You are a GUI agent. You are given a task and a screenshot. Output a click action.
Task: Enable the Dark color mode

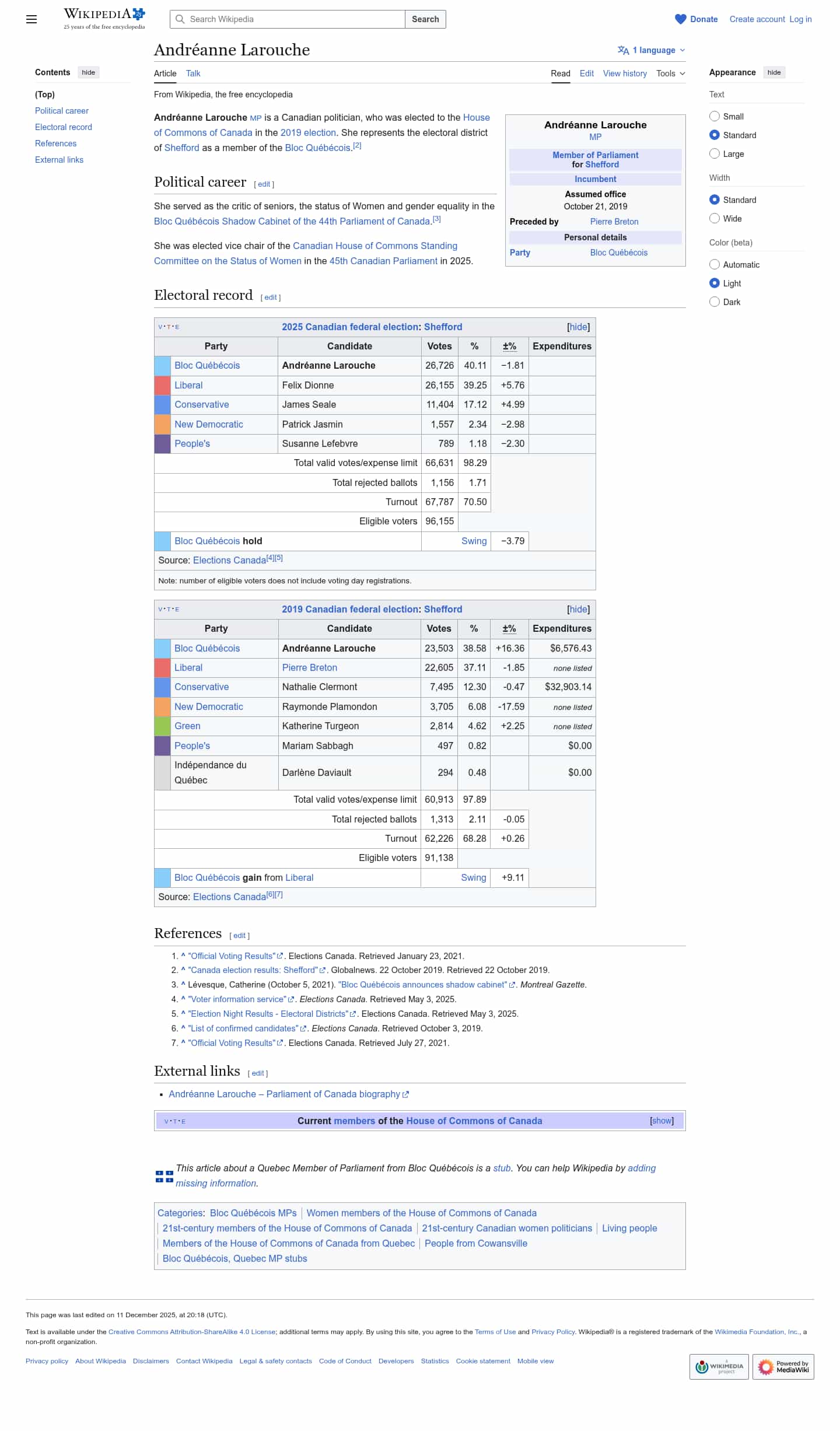[715, 302]
